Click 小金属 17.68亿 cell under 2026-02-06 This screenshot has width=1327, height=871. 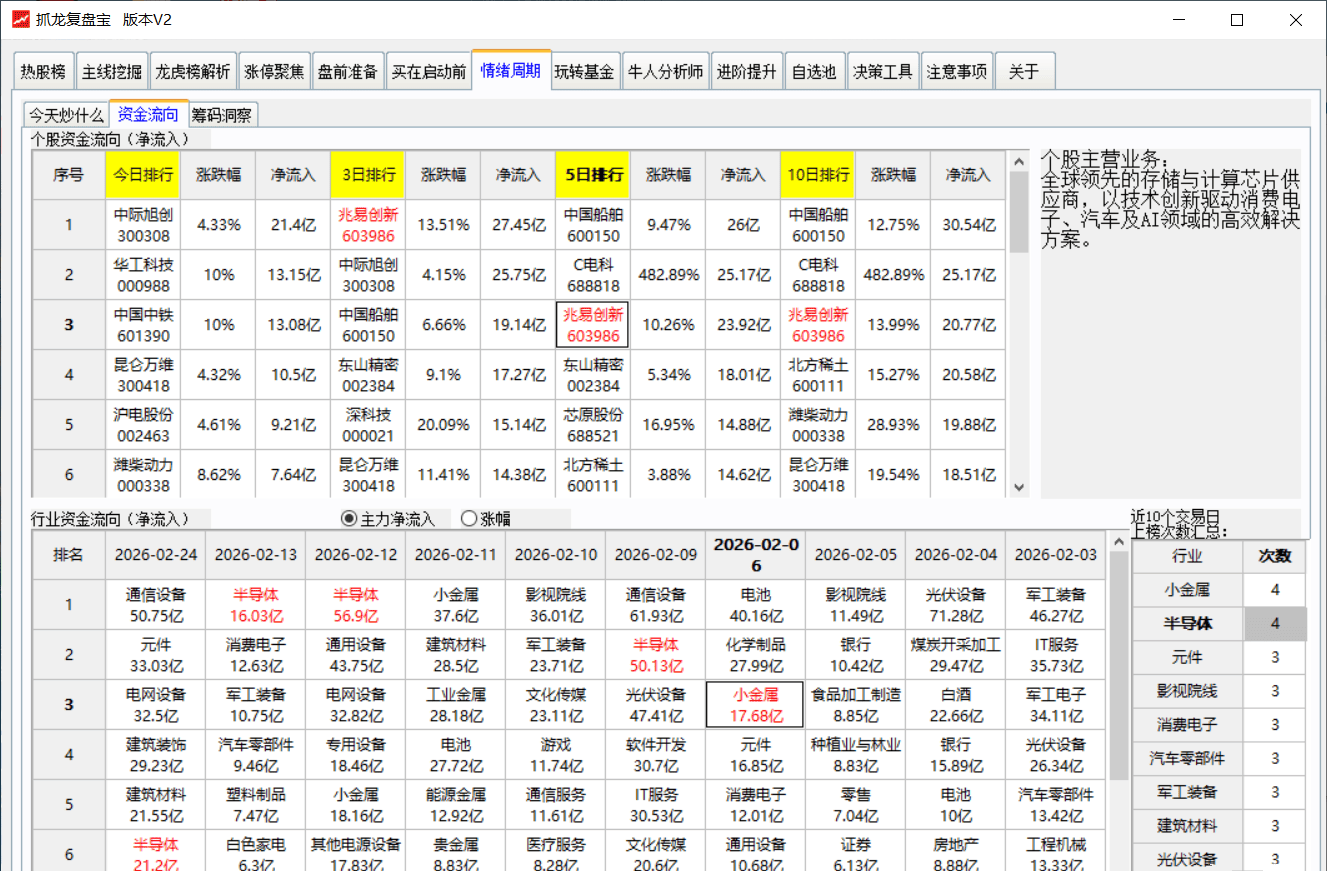click(755, 705)
